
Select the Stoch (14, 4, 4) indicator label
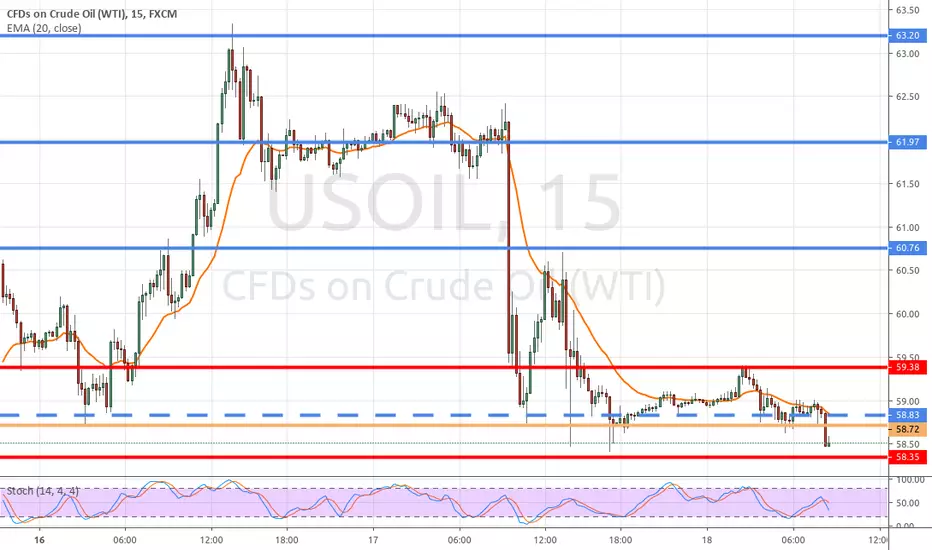pyautogui.click(x=43, y=491)
